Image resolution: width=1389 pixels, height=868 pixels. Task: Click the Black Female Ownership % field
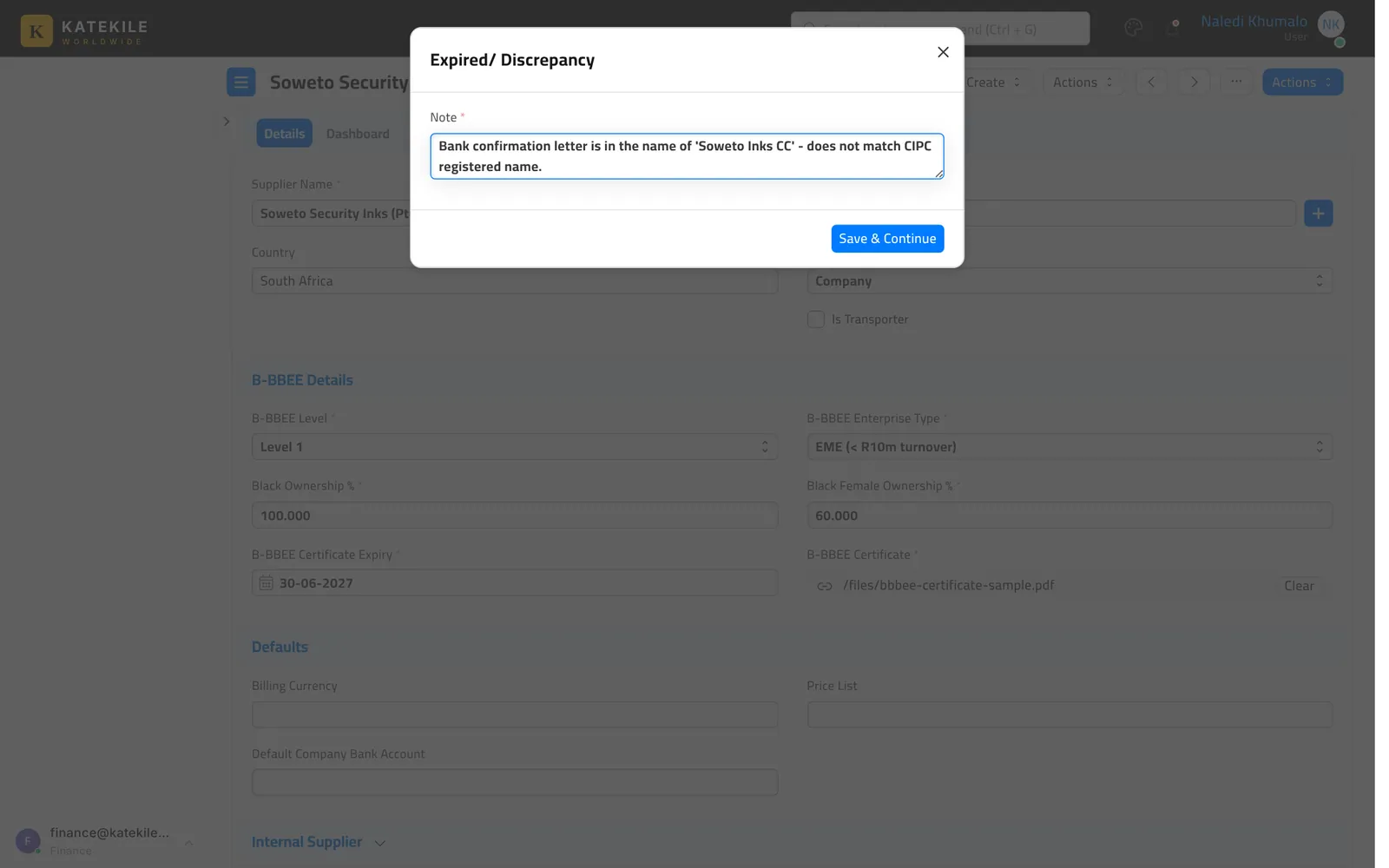tap(1070, 516)
